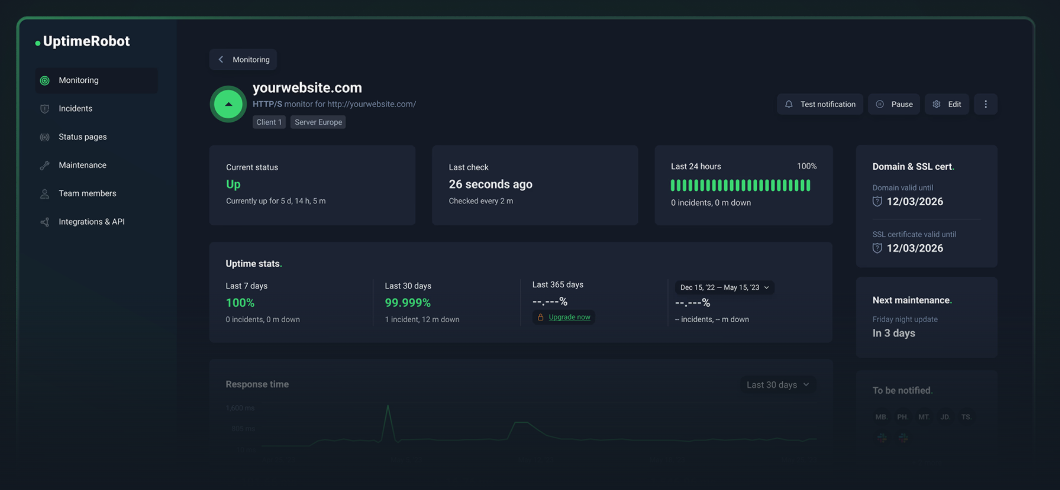Click the http://yourwebsite.com/ monitor URL text

[x=372, y=104]
